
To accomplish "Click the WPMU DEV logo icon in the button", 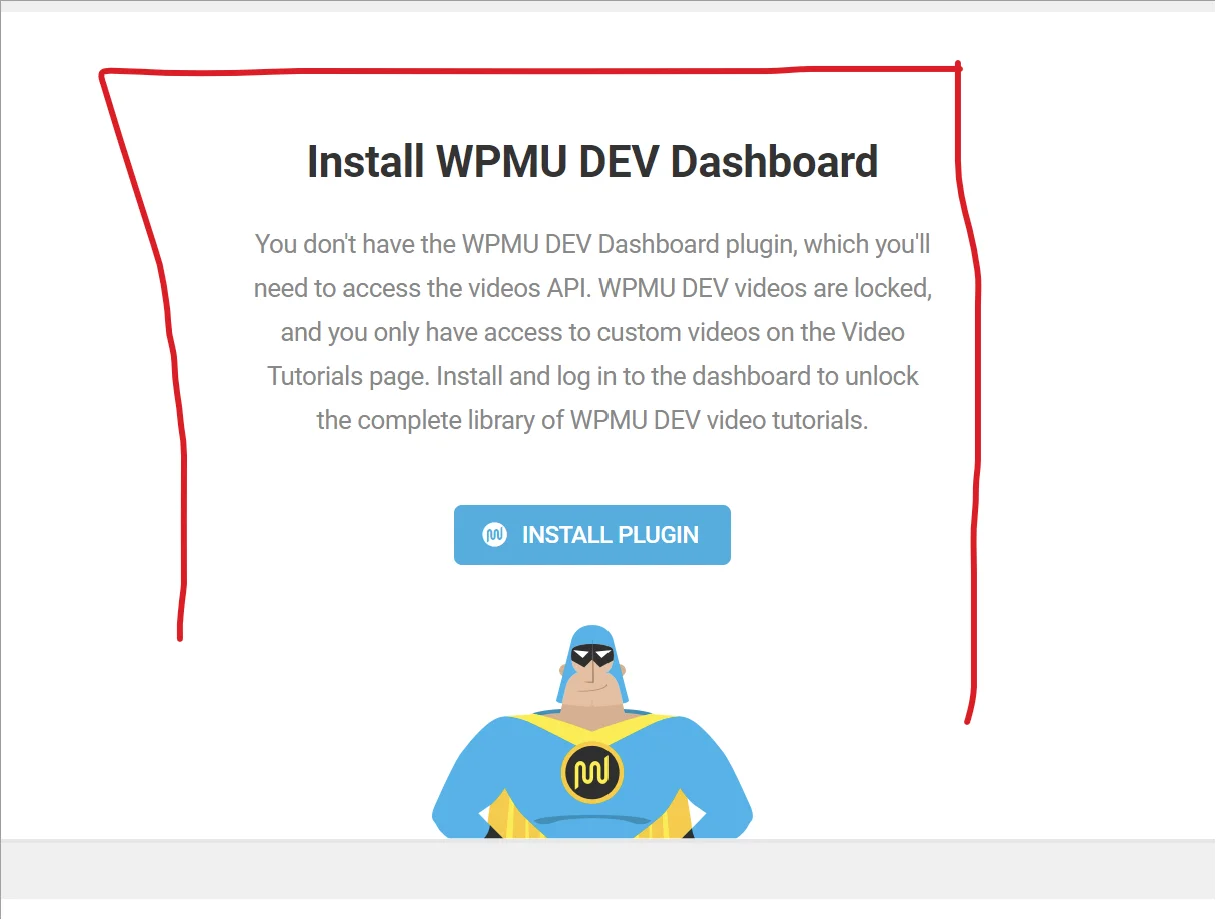I will 494,535.
